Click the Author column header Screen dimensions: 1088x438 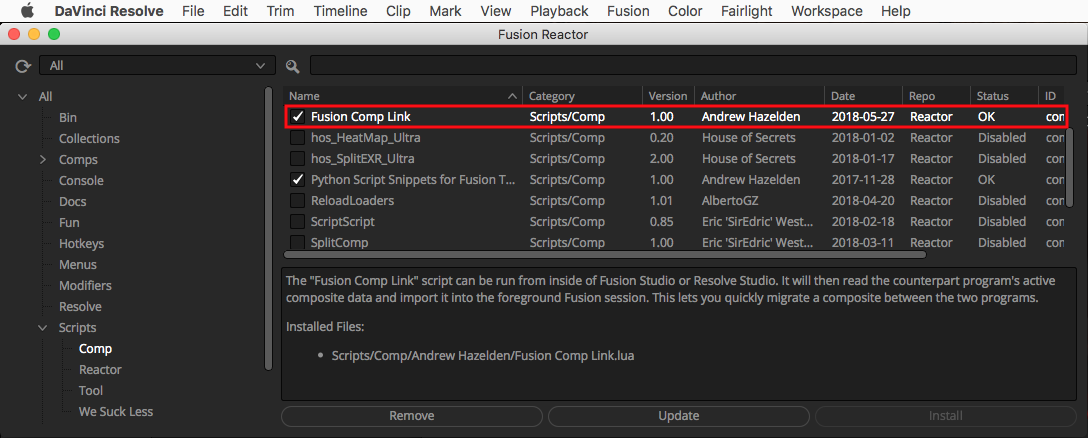[759, 96]
